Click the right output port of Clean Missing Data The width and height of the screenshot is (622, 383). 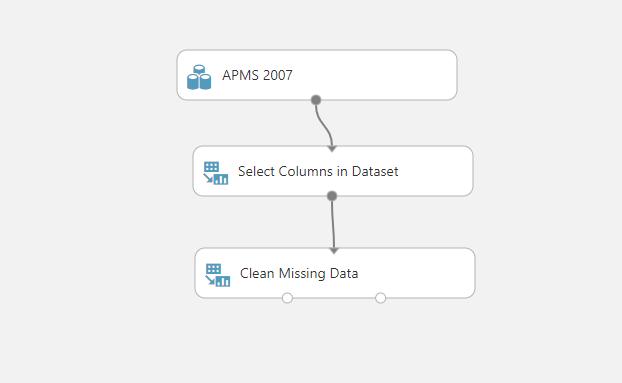[380, 298]
